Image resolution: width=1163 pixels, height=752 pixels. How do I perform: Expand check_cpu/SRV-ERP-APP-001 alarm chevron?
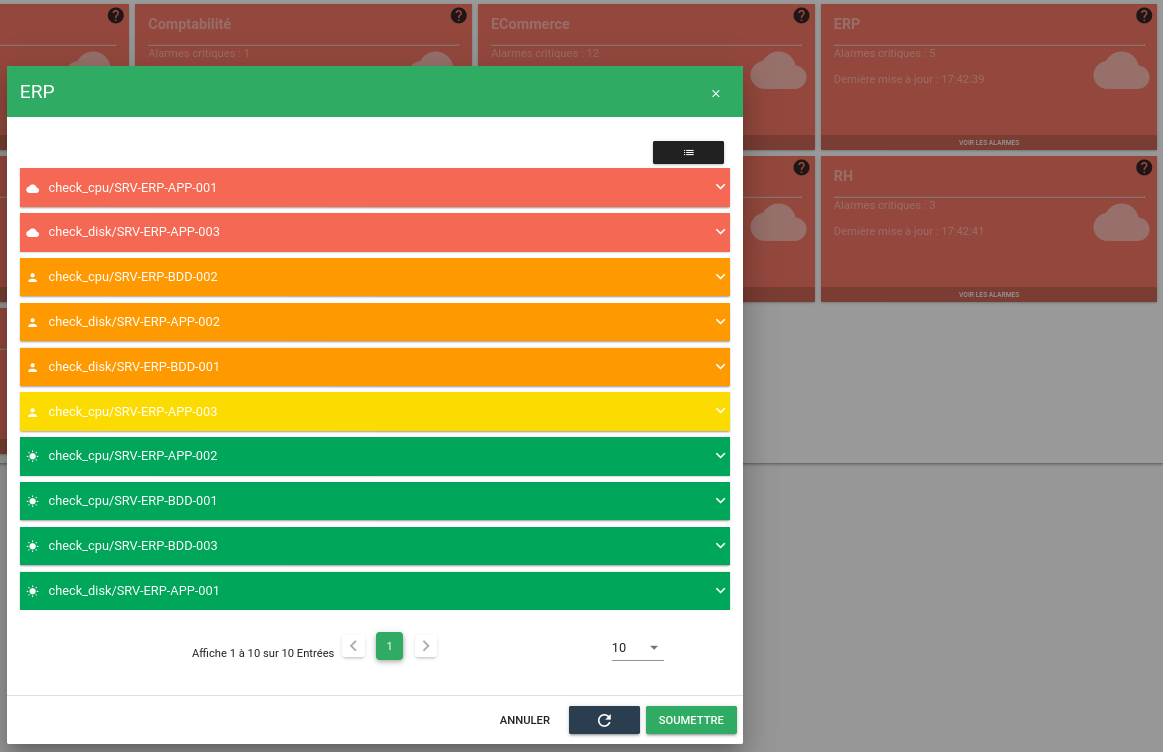pos(720,187)
